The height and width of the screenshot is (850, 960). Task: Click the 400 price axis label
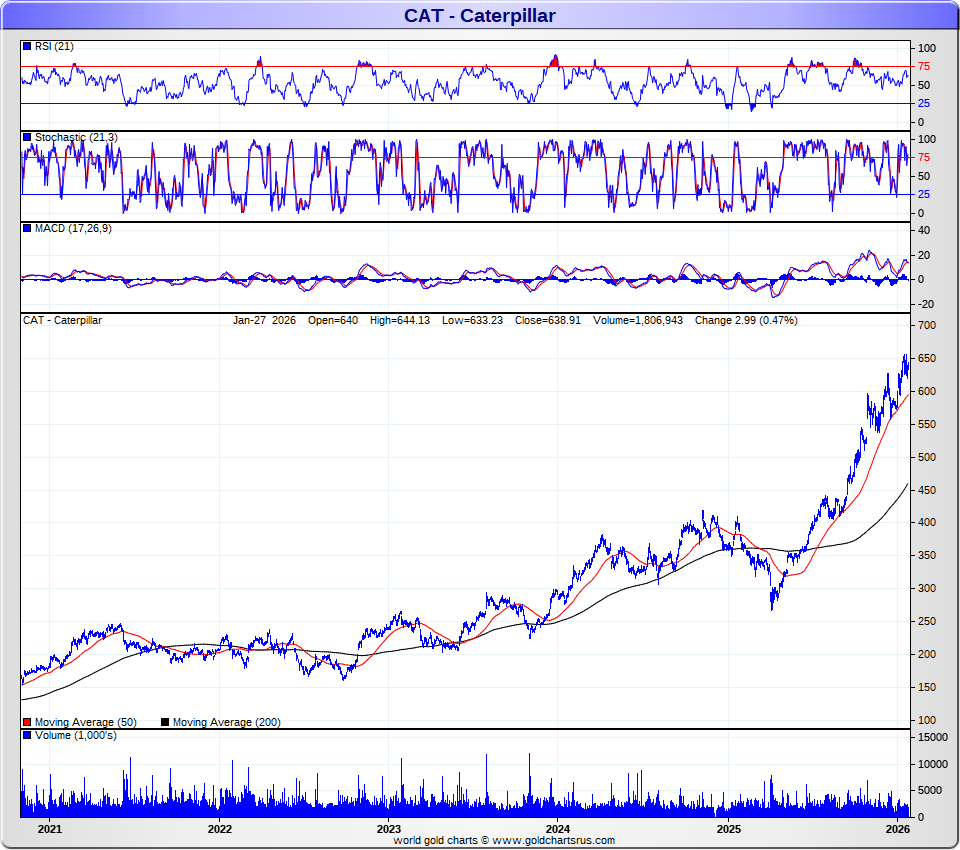927,522
